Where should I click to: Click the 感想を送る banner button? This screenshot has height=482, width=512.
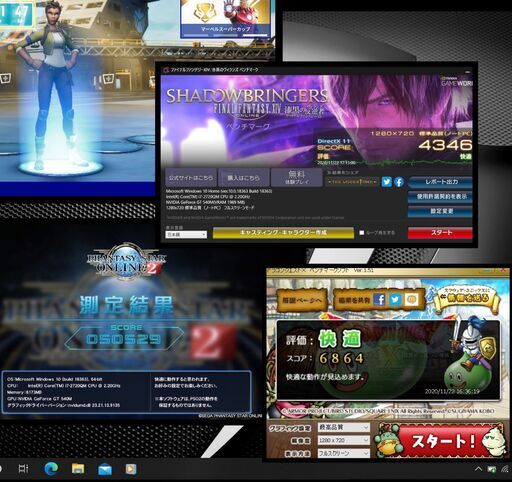pyautogui.click(x=467, y=299)
